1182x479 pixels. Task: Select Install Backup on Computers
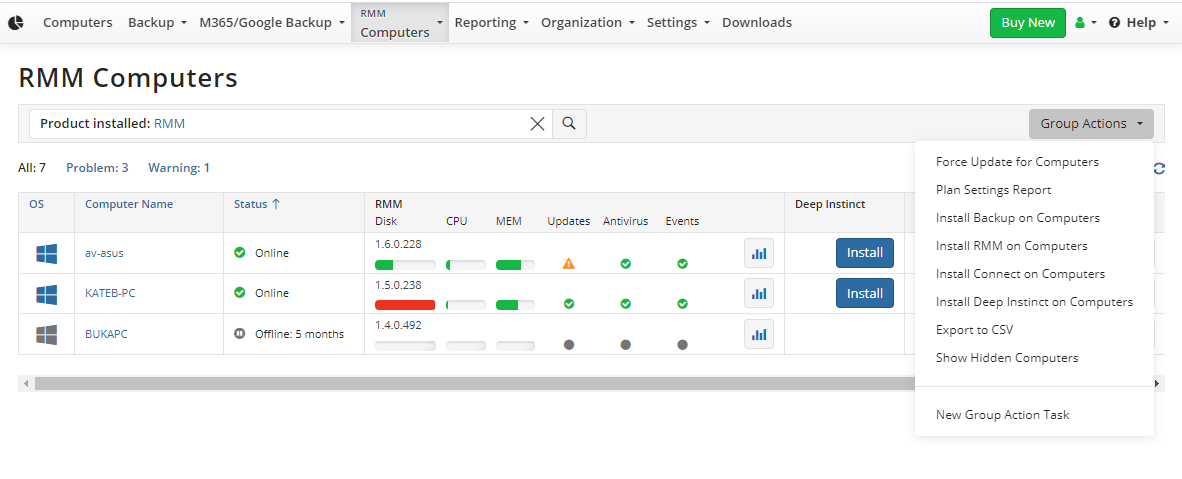point(1018,218)
